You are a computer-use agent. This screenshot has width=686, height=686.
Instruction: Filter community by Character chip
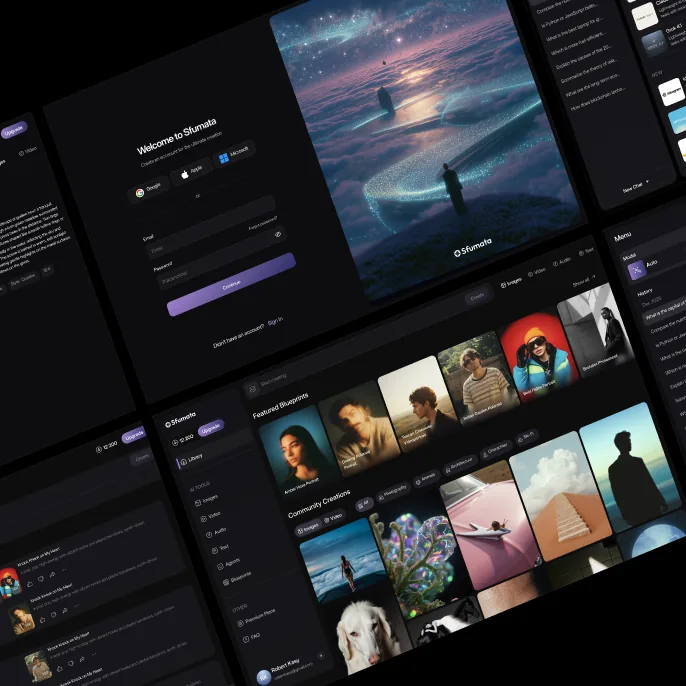[x=495, y=450]
